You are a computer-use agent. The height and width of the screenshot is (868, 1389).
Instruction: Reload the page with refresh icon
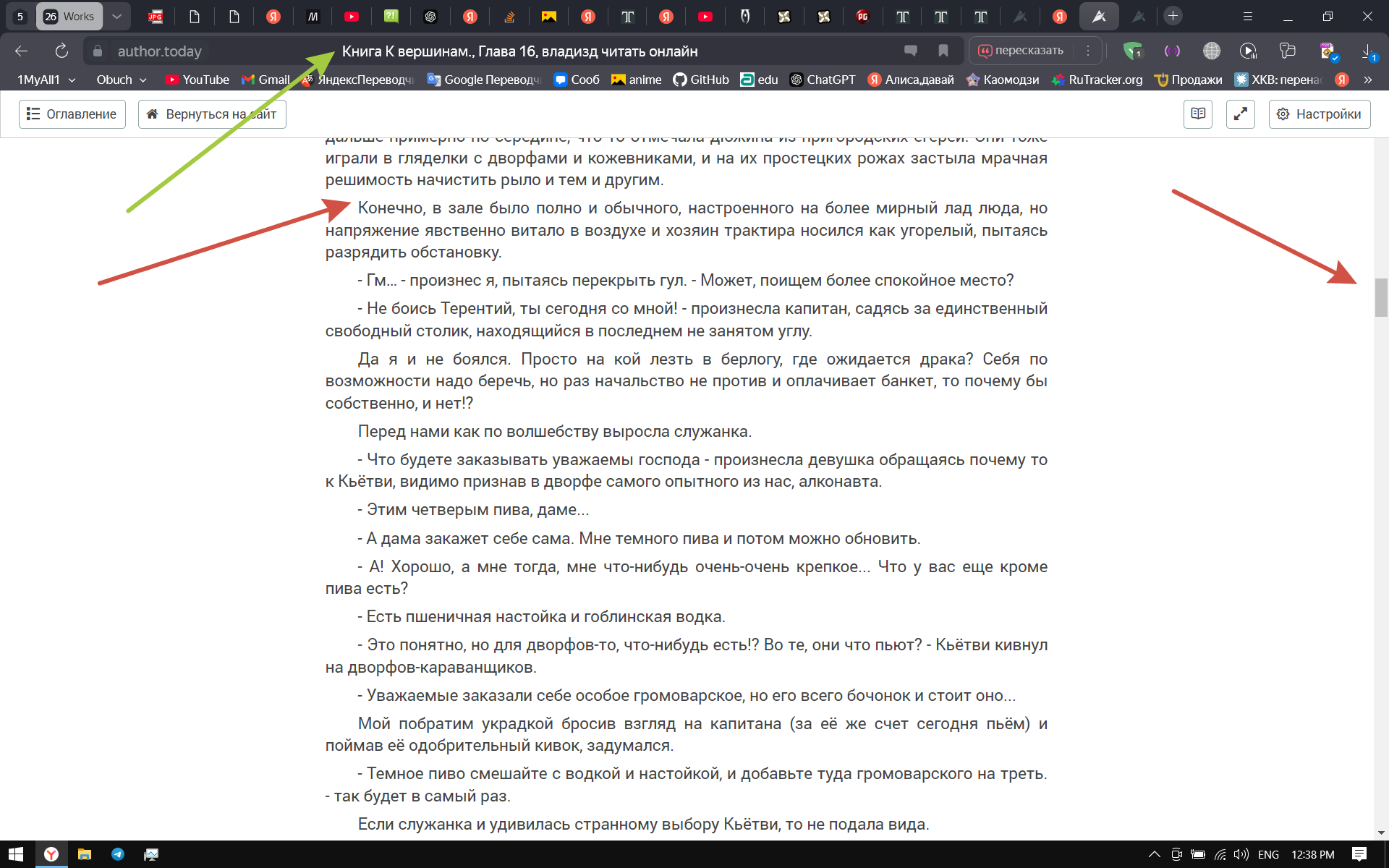pyautogui.click(x=61, y=51)
